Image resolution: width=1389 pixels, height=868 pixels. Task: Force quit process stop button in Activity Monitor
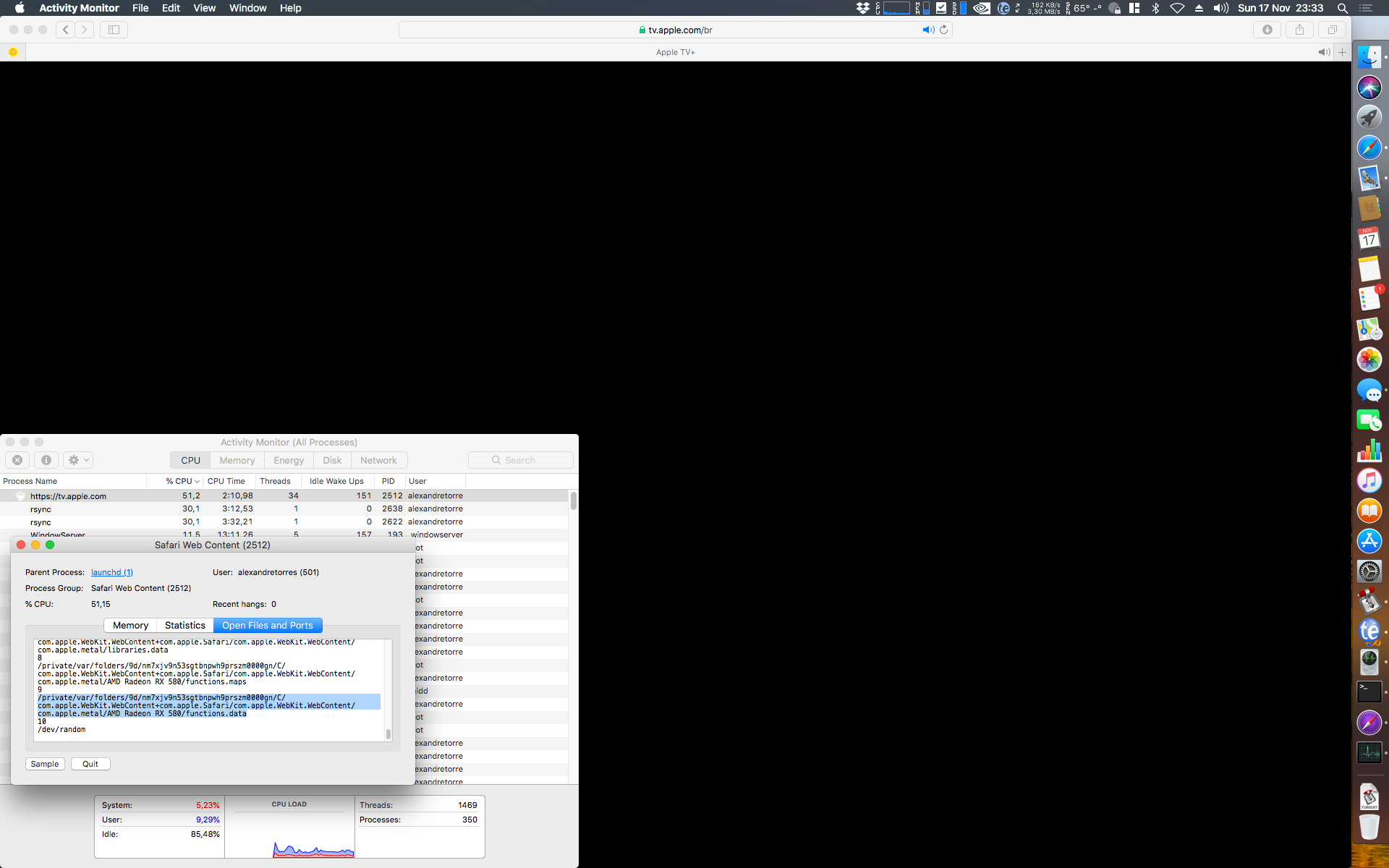point(17,460)
